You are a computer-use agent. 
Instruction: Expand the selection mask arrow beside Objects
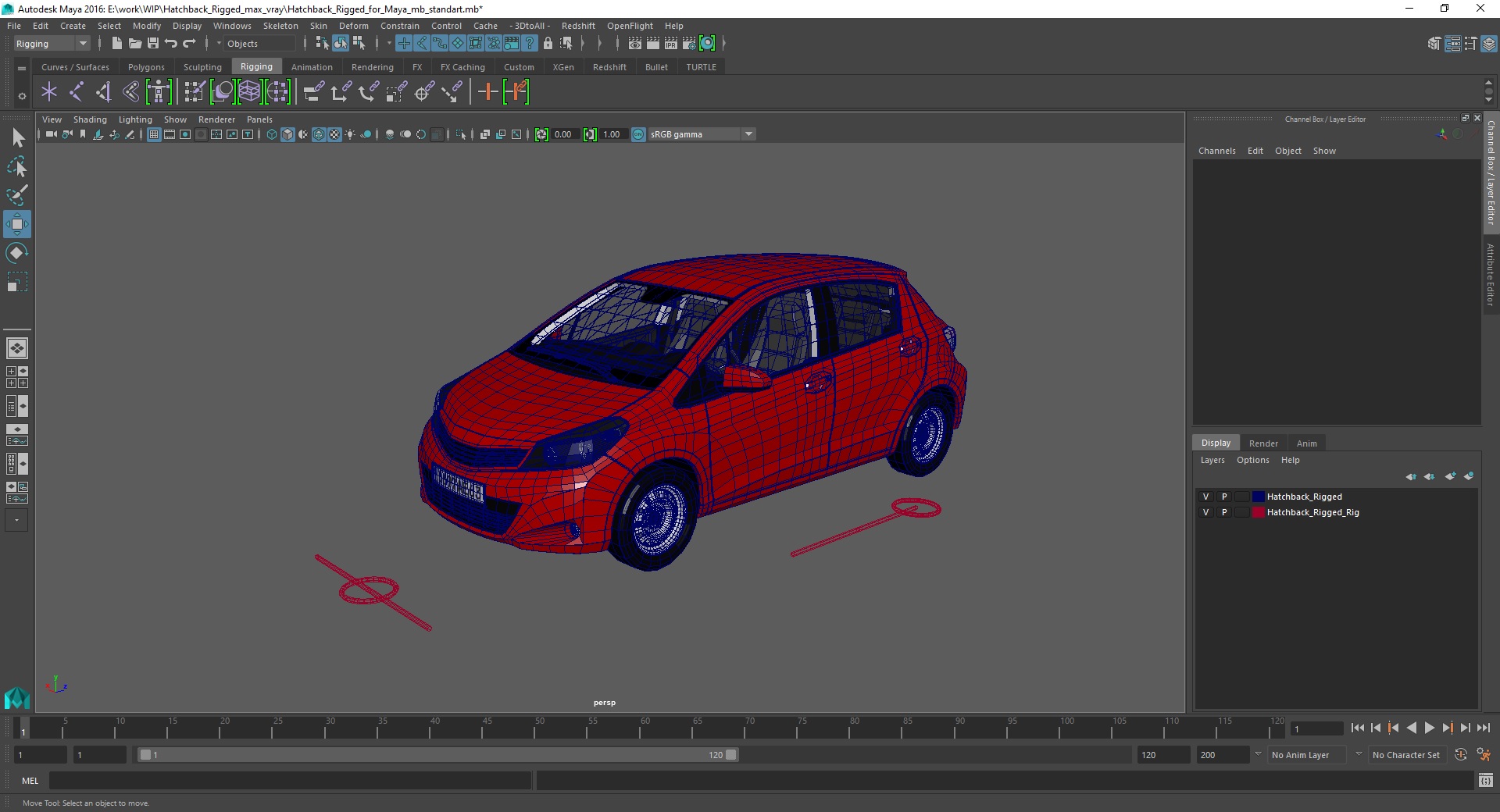220,44
